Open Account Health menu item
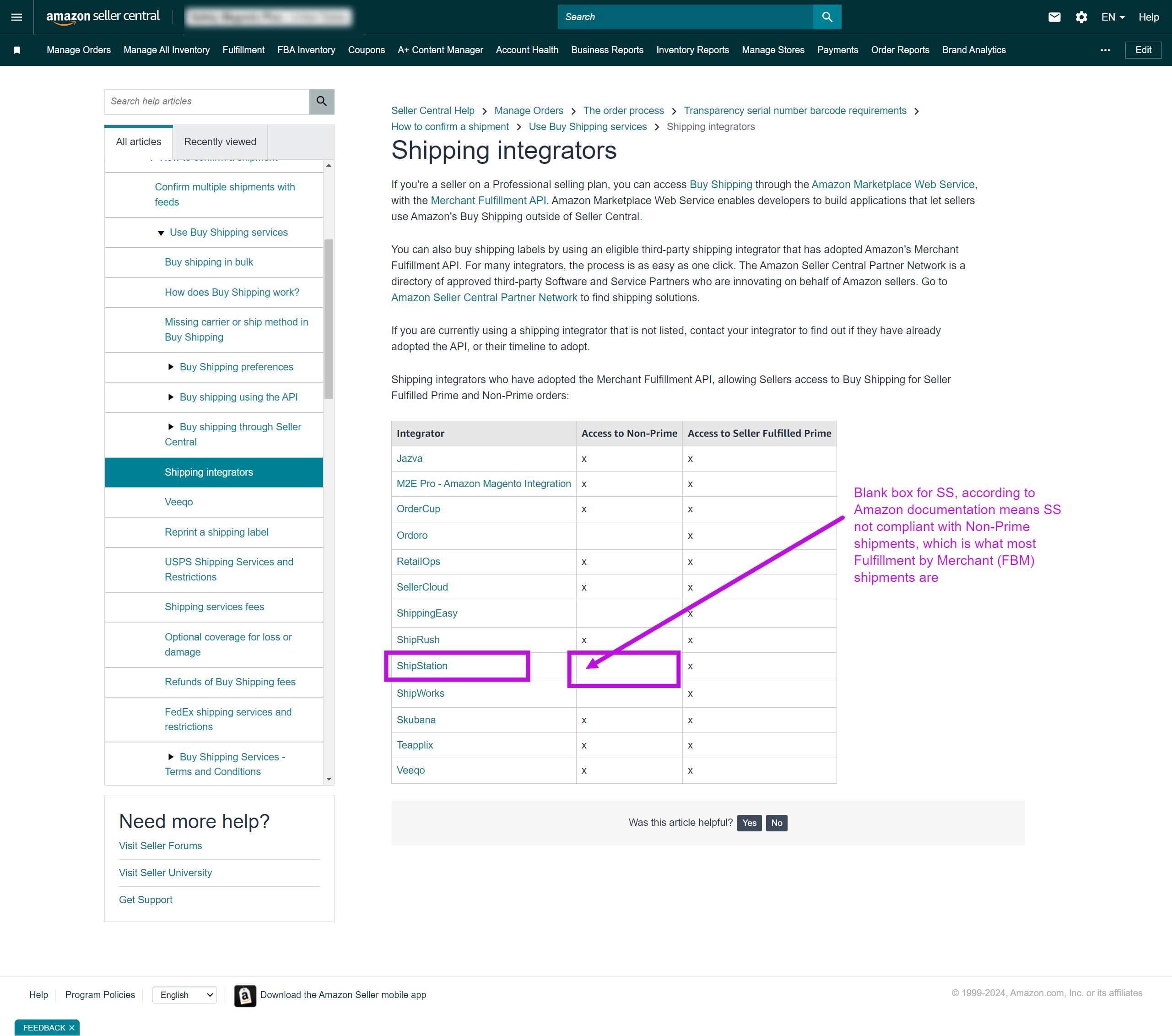 tap(527, 50)
